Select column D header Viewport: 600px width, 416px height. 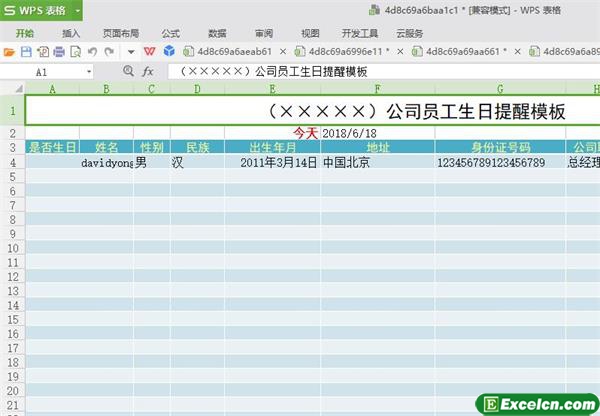click(x=197, y=89)
